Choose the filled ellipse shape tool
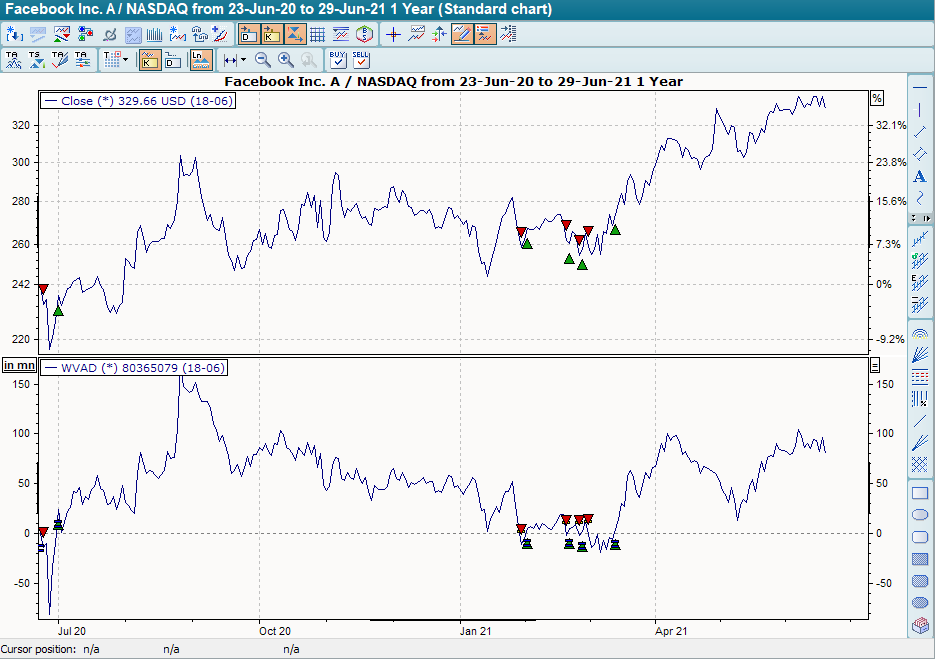 pyautogui.click(x=920, y=602)
